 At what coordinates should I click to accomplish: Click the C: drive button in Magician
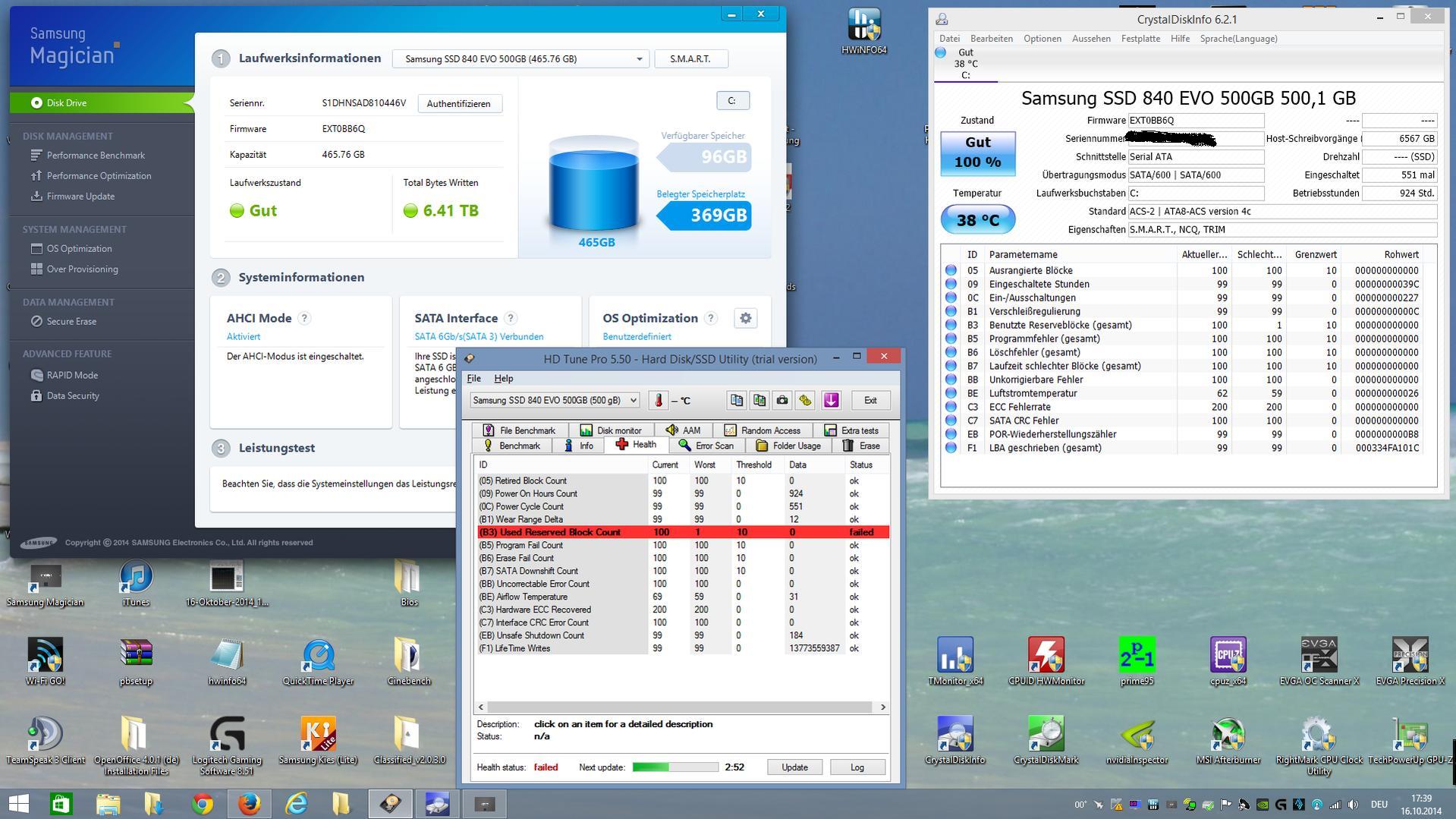(x=732, y=100)
